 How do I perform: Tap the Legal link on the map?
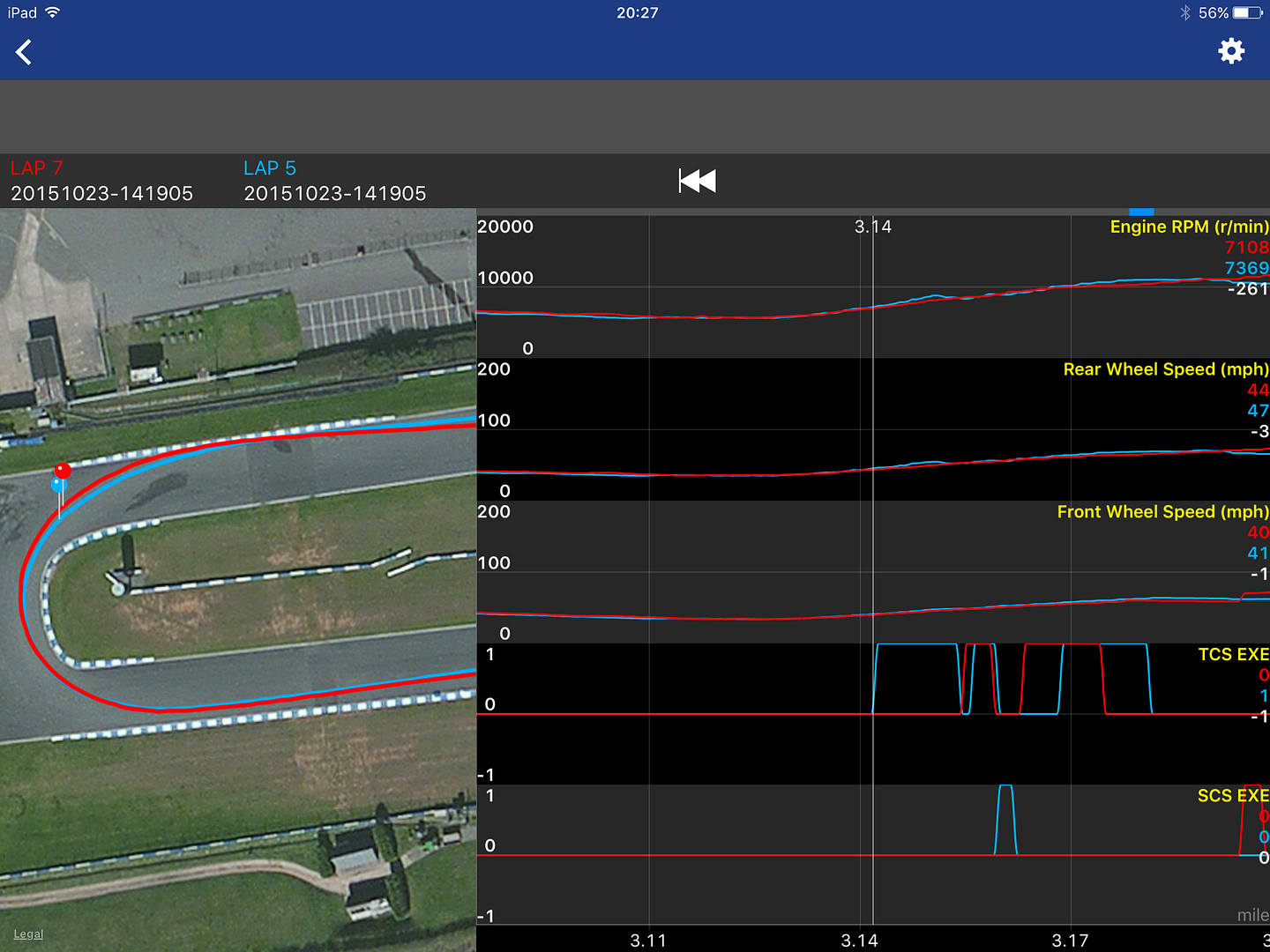click(28, 934)
